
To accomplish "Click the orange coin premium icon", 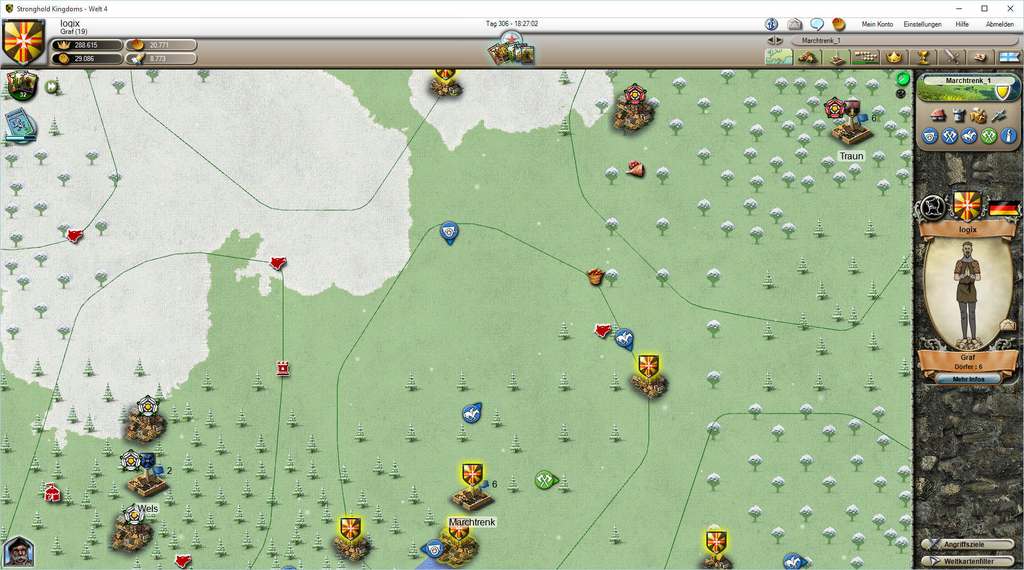I will (x=839, y=24).
